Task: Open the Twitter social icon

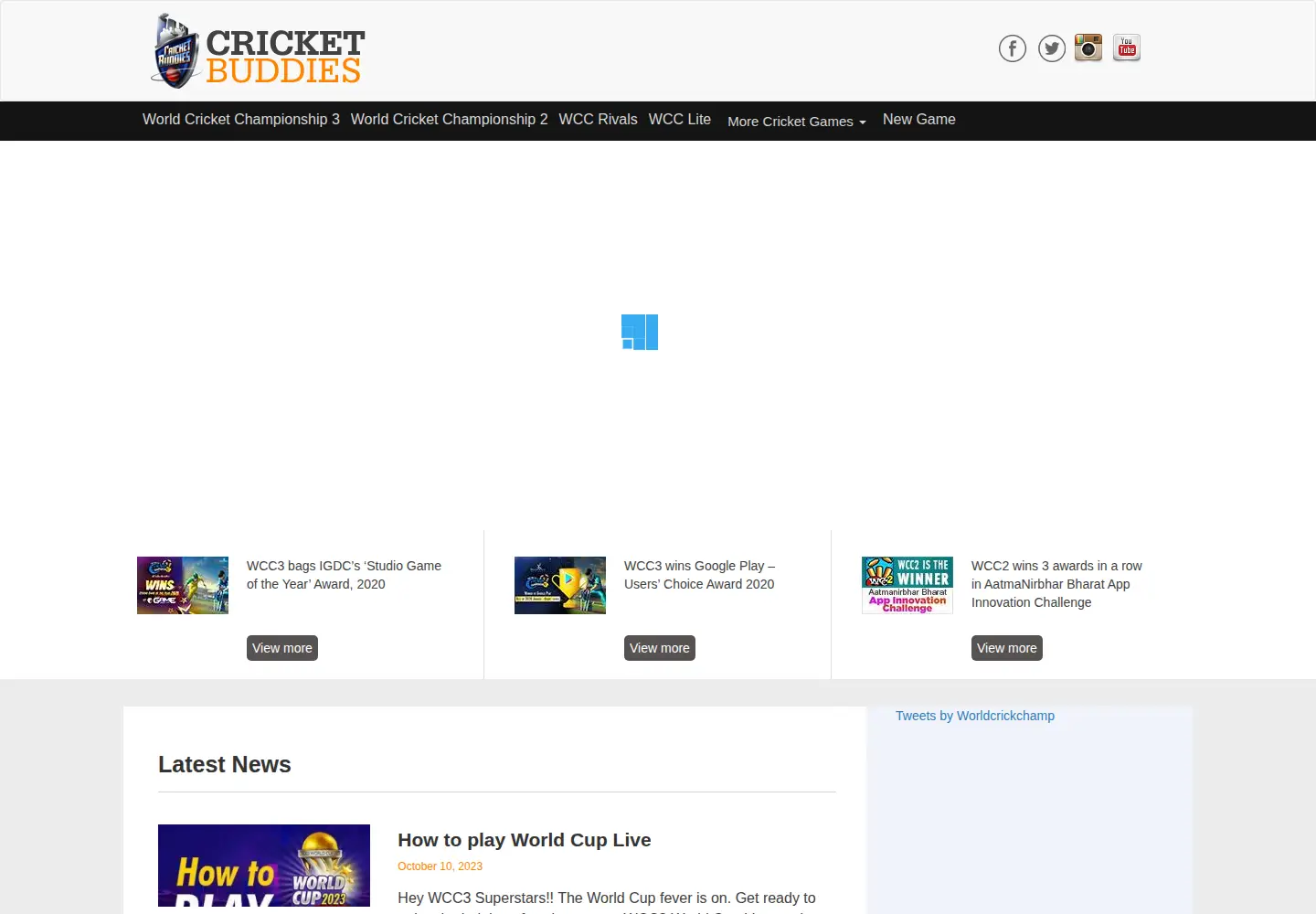Action: 1052,48
